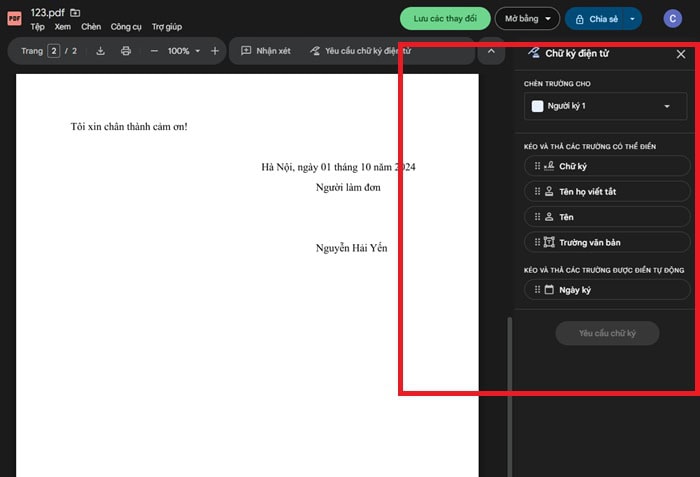700x477 pixels.
Task: Click the page number input field
Action: tap(54, 51)
